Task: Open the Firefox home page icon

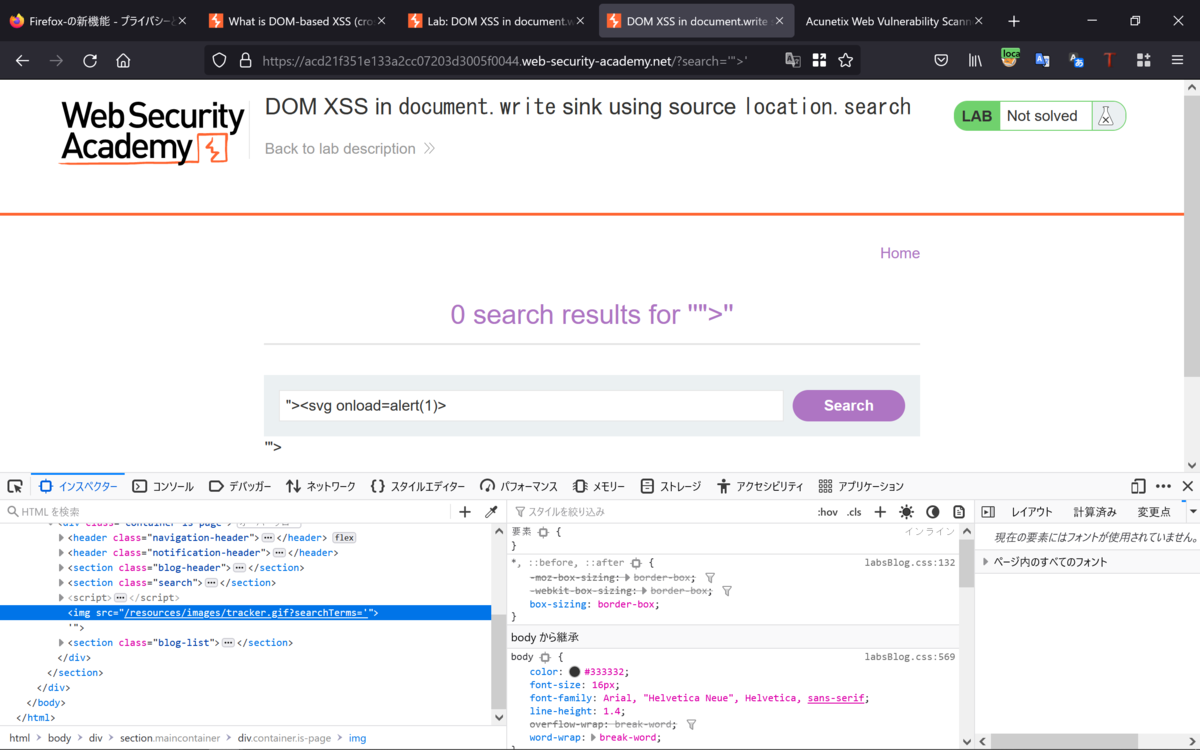Action: [123, 60]
